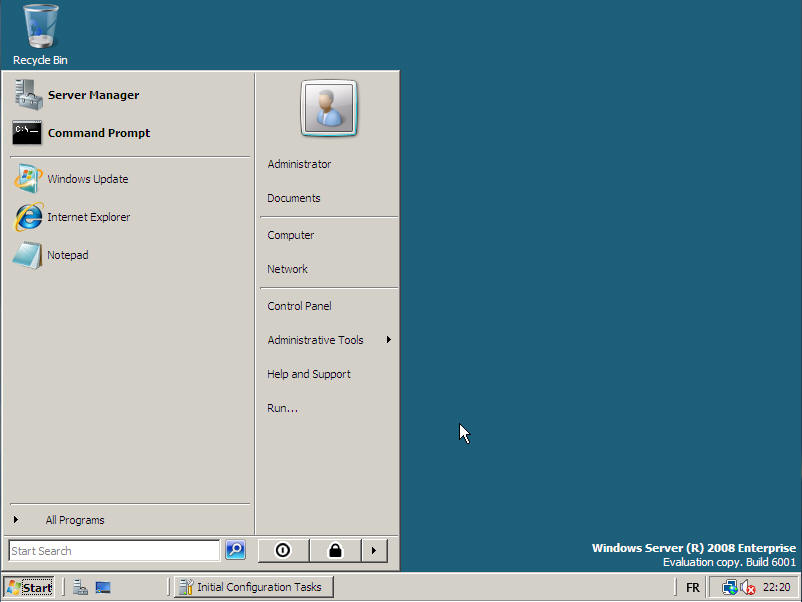This screenshot has height=602, width=802.
Task: Open Control Panel menu entry
Action: 299,306
